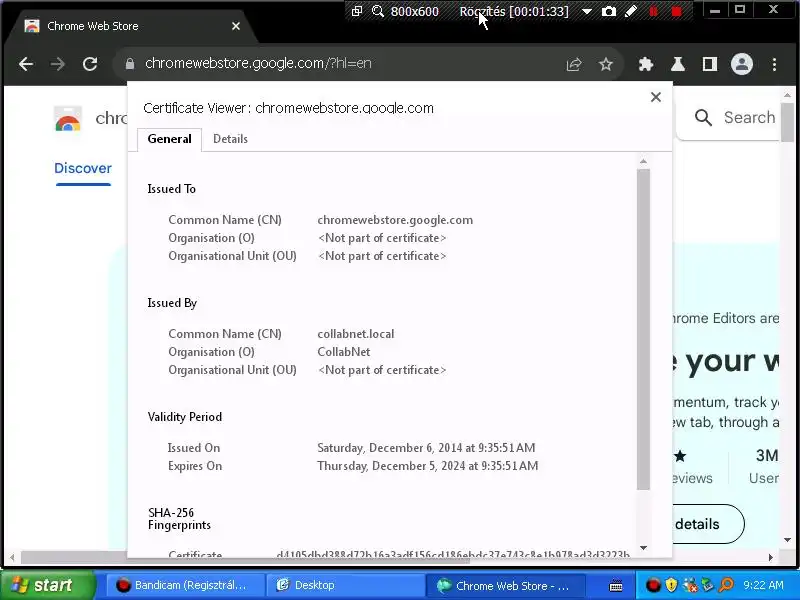Click the safely remove hardware tray icon
Viewport: 800px width, 600px height.
707,585
